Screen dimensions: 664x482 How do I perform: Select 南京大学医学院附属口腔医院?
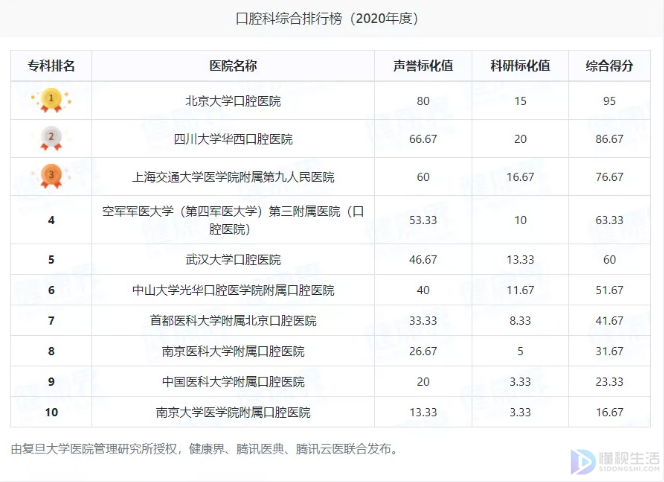pyautogui.click(x=233, y=412)
